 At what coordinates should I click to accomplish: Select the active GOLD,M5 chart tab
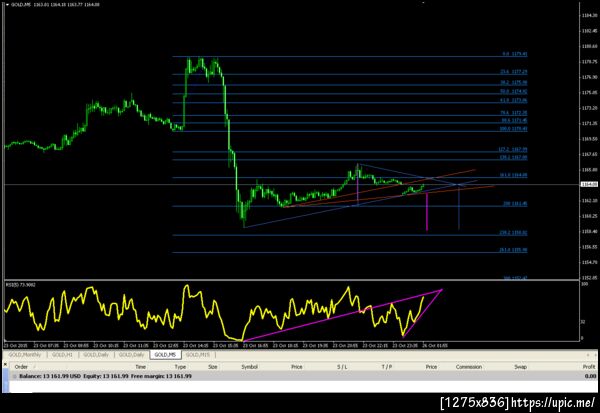165,355
